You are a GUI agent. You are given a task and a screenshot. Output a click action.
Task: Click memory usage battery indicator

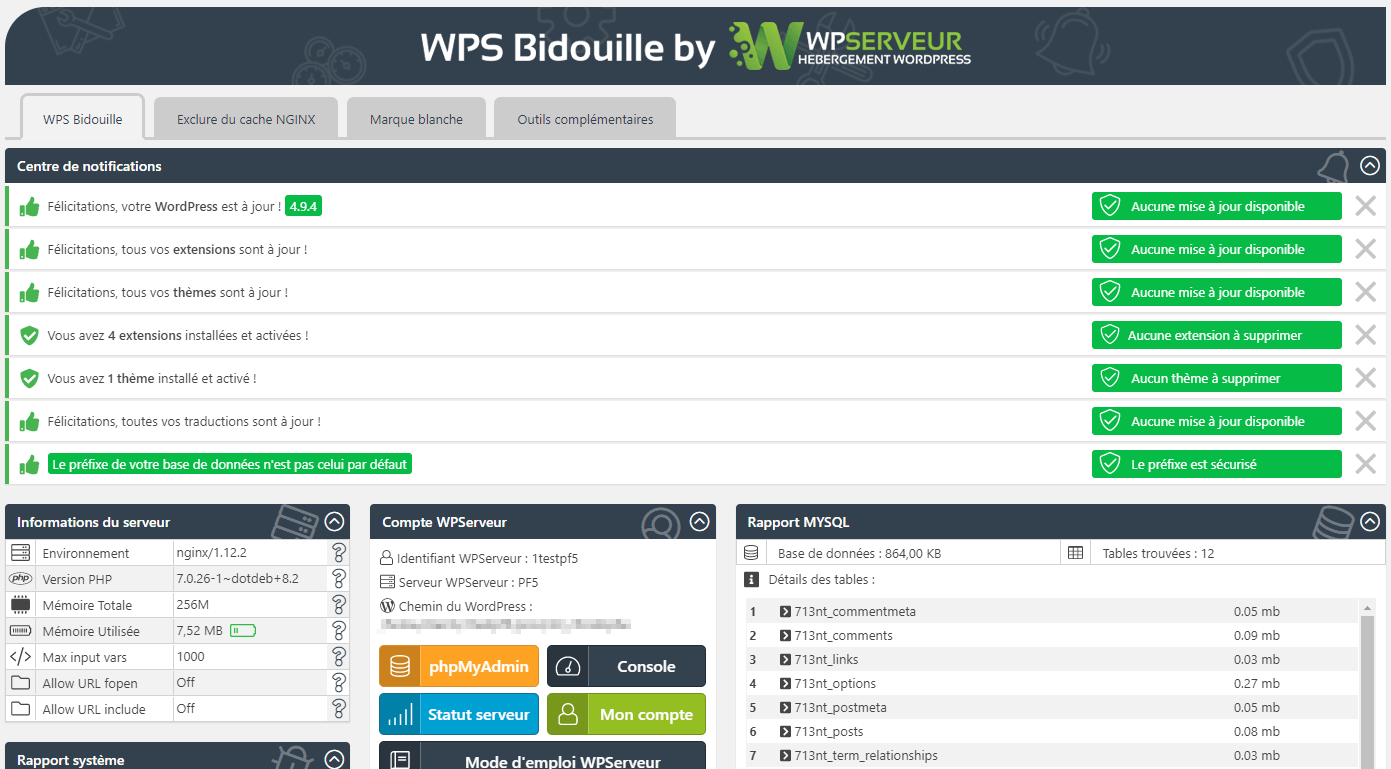pos(243,630)
